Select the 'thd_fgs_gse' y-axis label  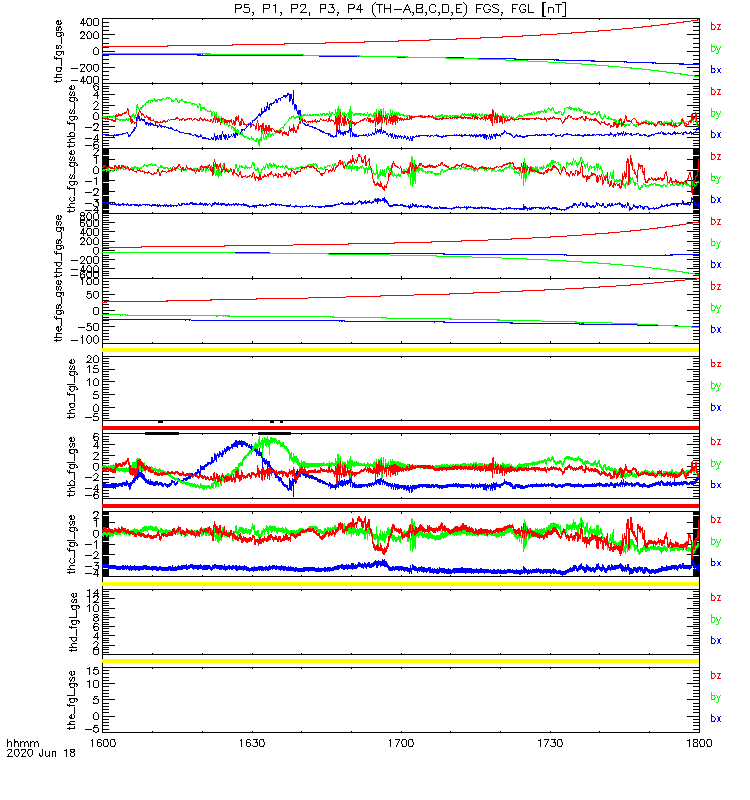tap(59, 246)
